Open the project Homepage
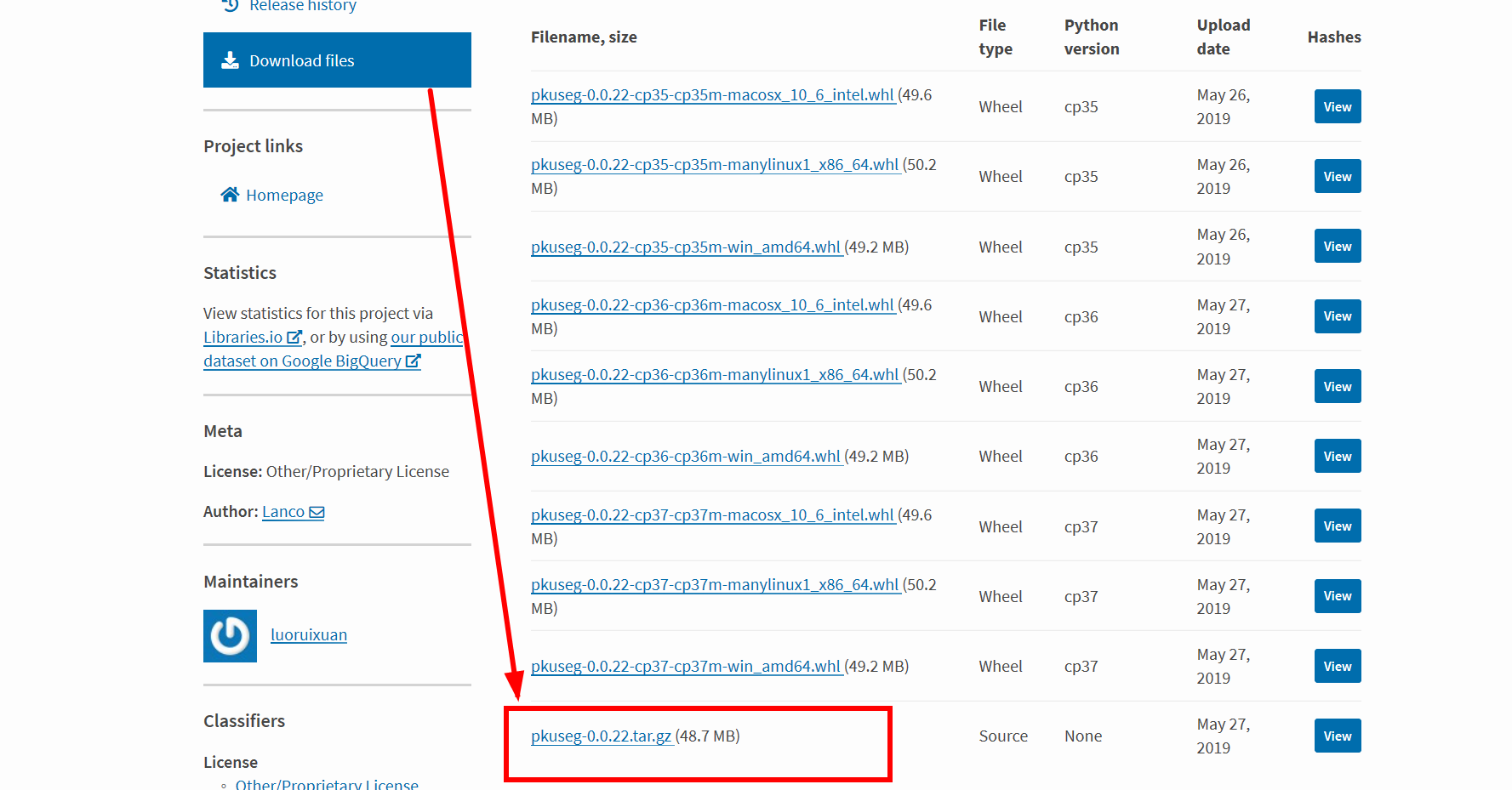Image resolution: width=1512 pixels, height=790 pixels. click(x=284, y=194)
